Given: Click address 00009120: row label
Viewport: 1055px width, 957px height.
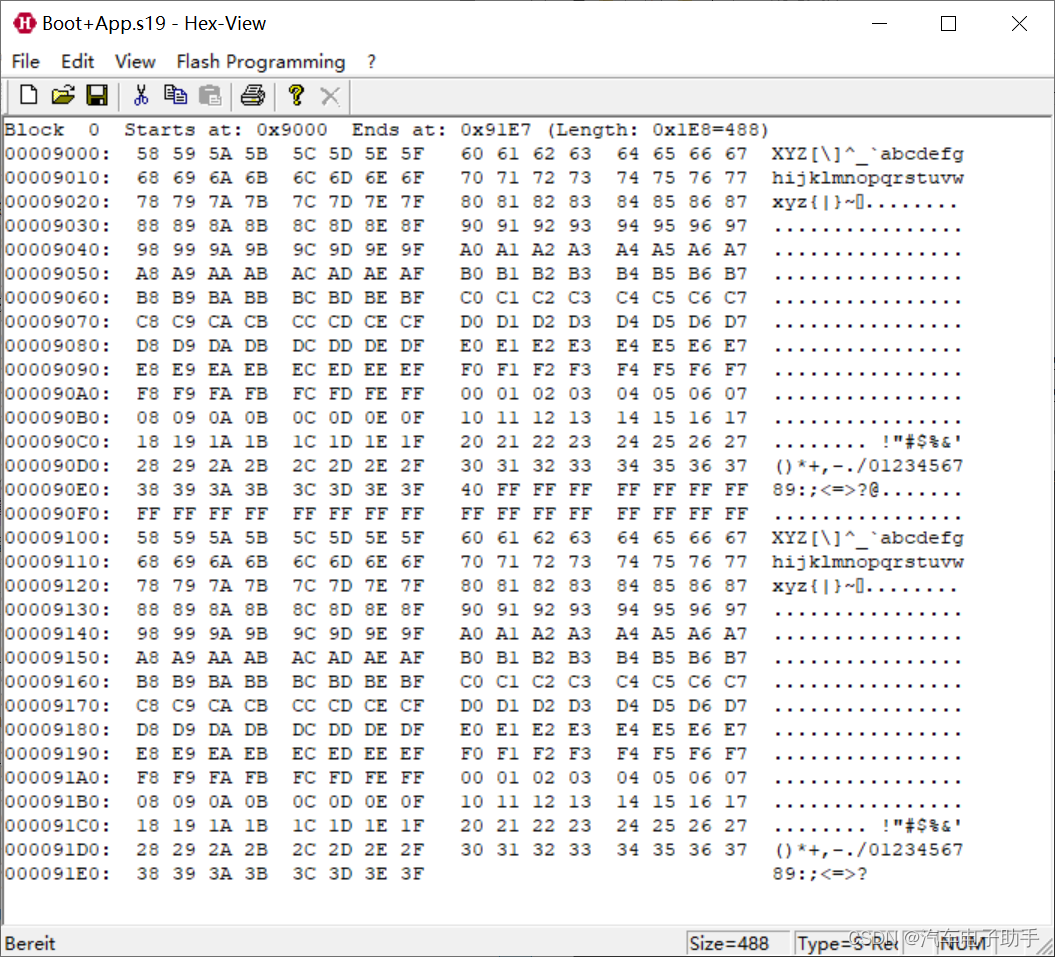Looking at the screenshot, I should [x=57, y=586].
